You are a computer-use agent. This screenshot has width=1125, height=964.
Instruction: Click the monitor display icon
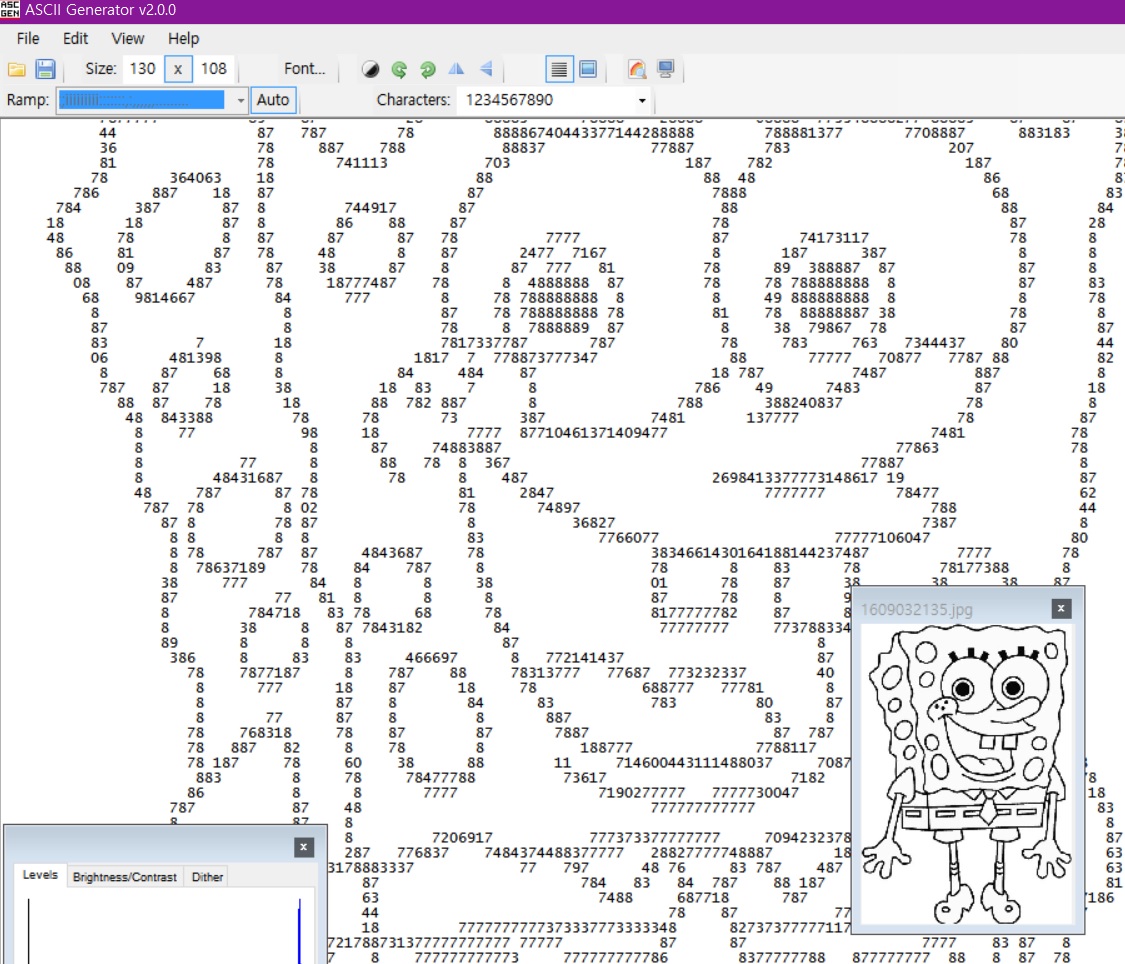point(666,69)
